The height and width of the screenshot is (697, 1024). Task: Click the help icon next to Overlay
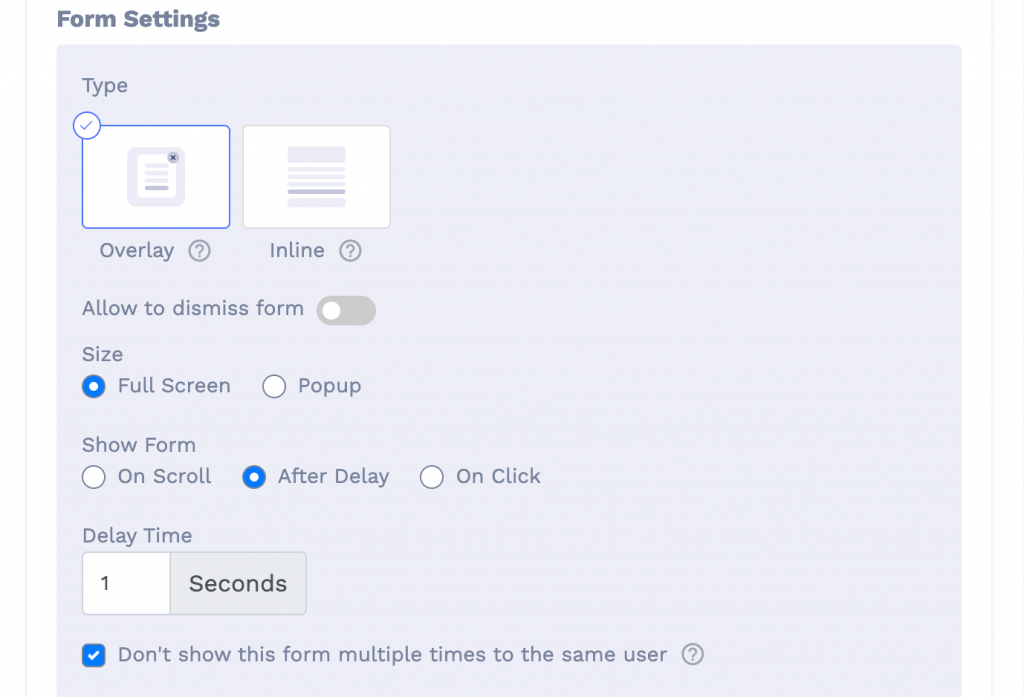200,251
